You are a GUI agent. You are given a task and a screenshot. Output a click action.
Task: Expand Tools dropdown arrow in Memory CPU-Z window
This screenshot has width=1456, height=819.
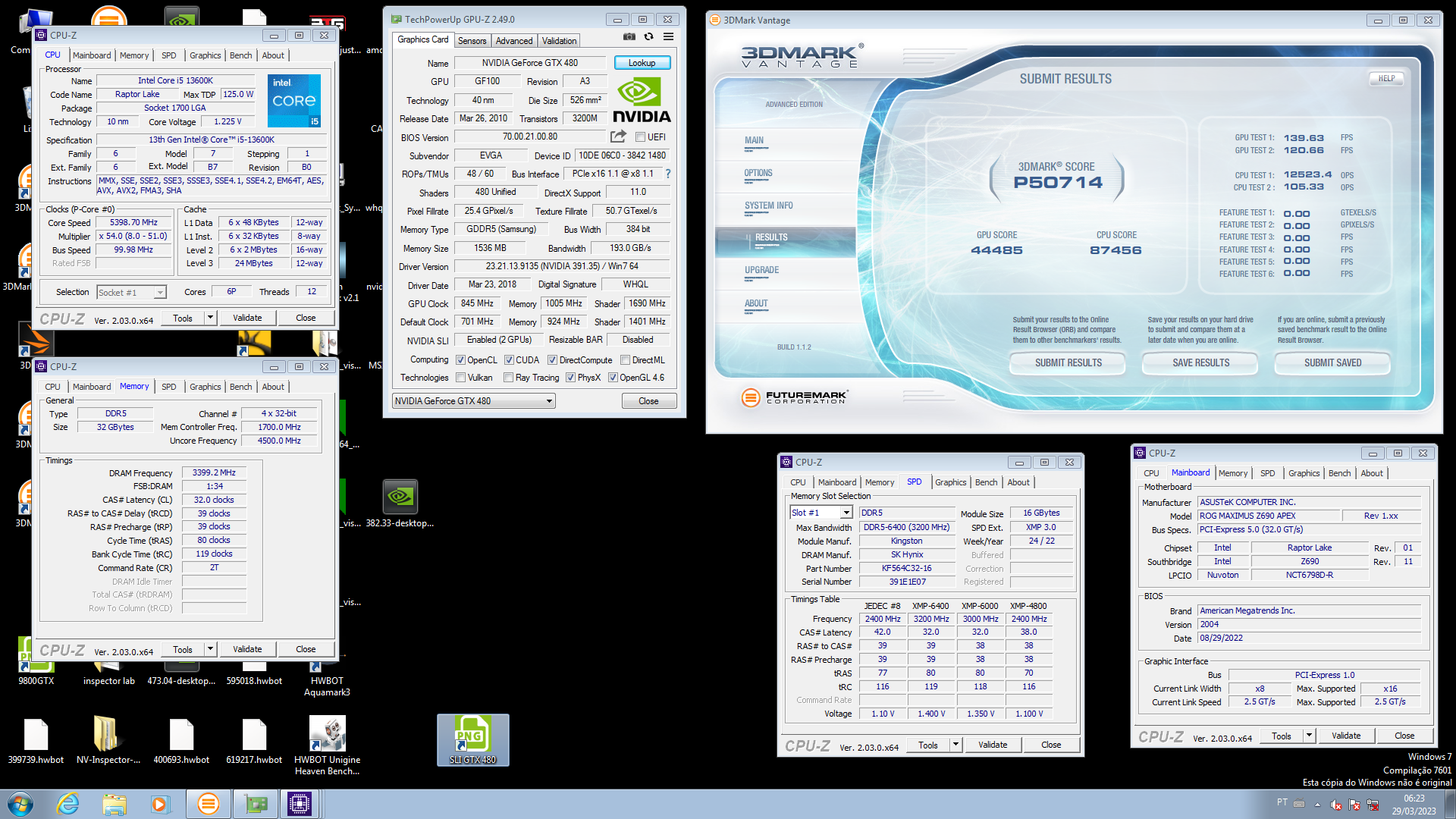pyautogui.click(x=211, y=649)
